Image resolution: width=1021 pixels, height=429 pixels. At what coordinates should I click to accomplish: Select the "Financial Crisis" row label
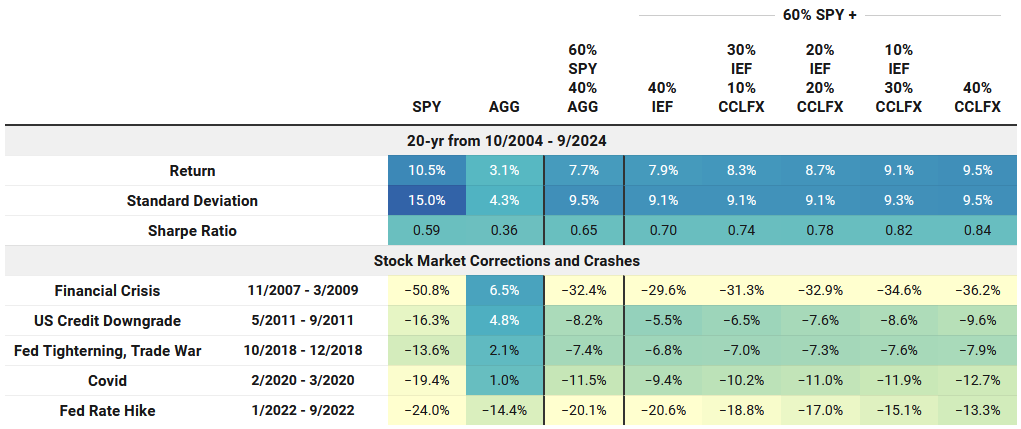[108, 291]
